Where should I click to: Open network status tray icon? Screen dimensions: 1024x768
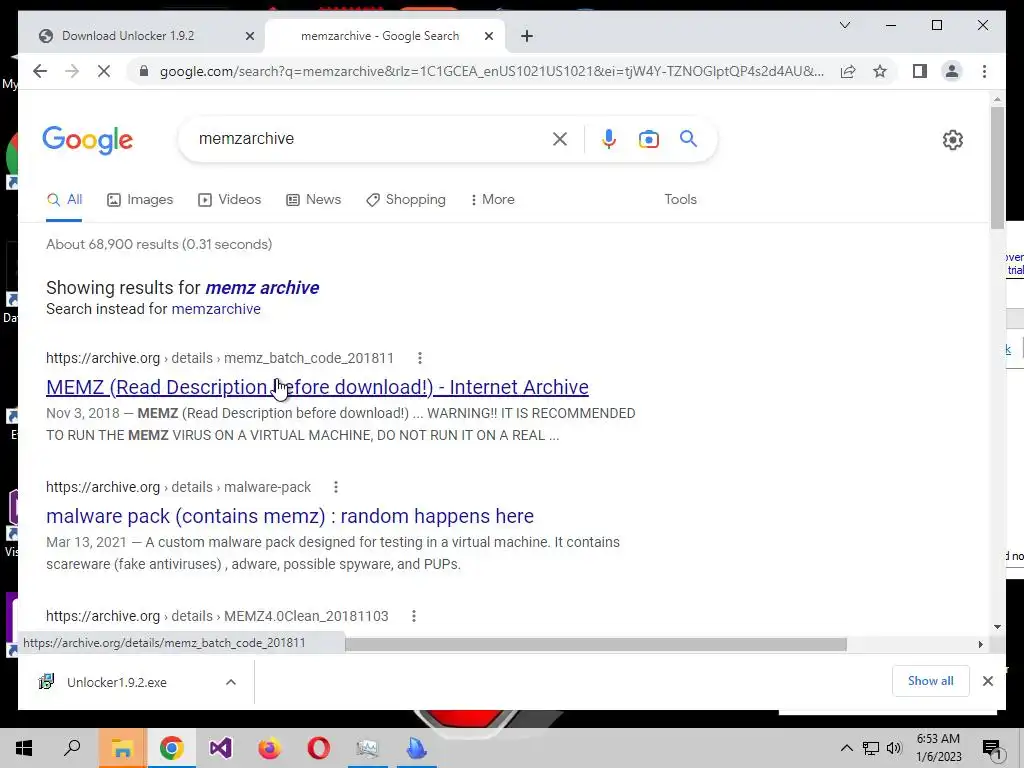(x=871, y=748)
